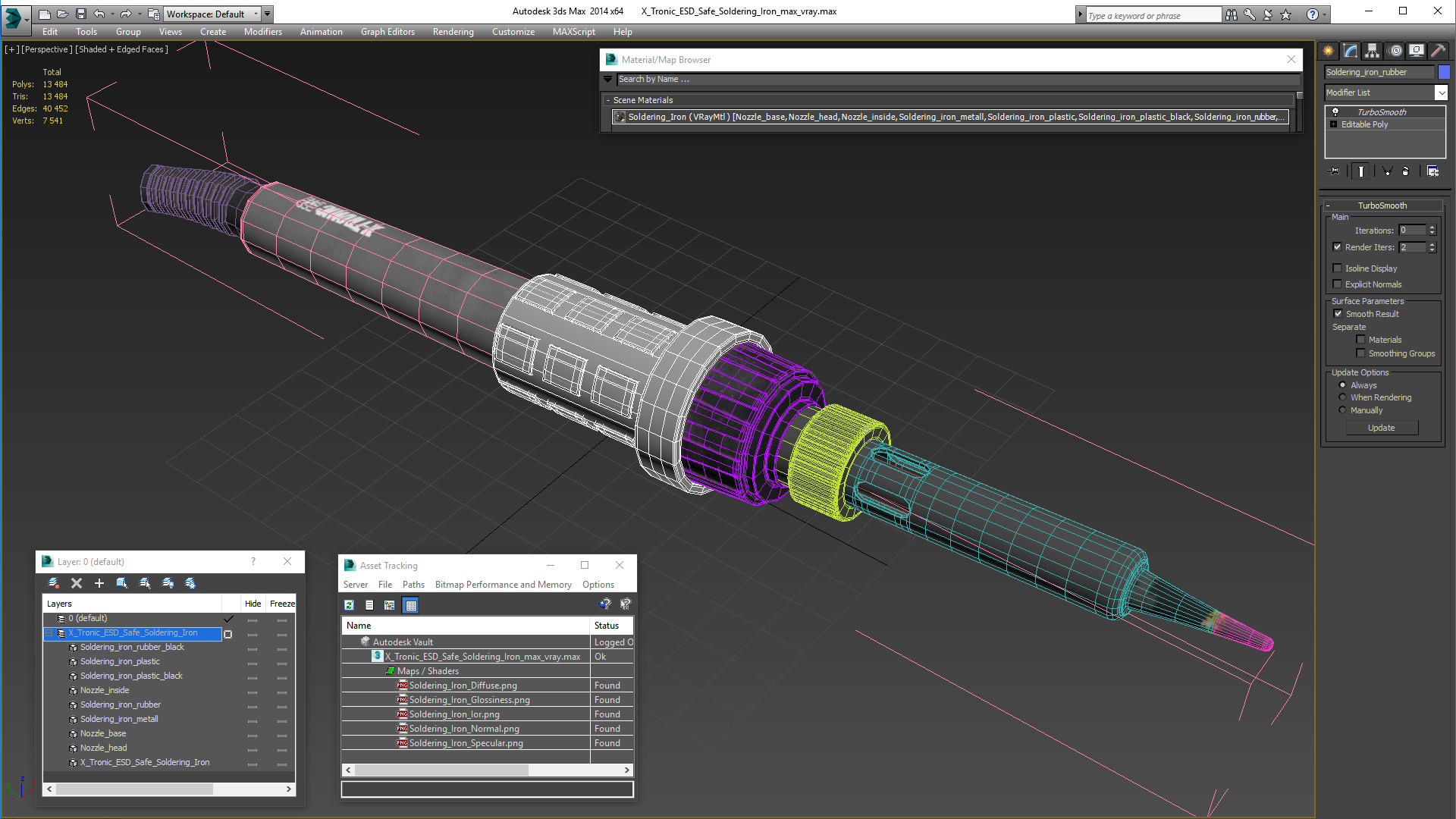Enable Separate by Smoothing Groups checkbox
Image resolution: width=1456 pixels, height=819 pixels.
1360,353
